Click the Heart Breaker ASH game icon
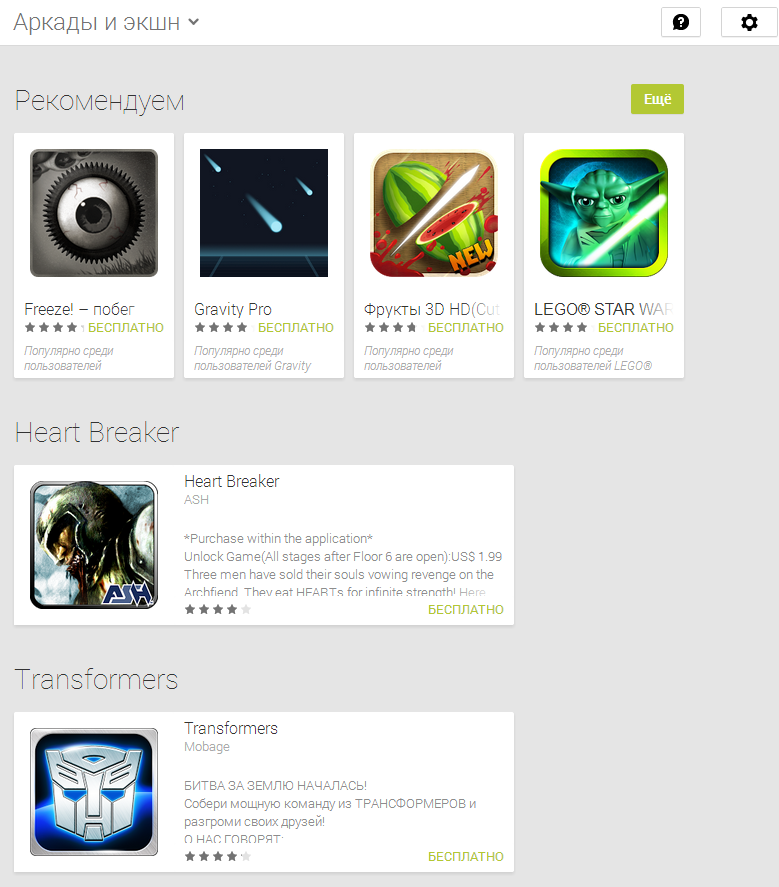This screenshot has height=887, width=779. click(94, 545)
